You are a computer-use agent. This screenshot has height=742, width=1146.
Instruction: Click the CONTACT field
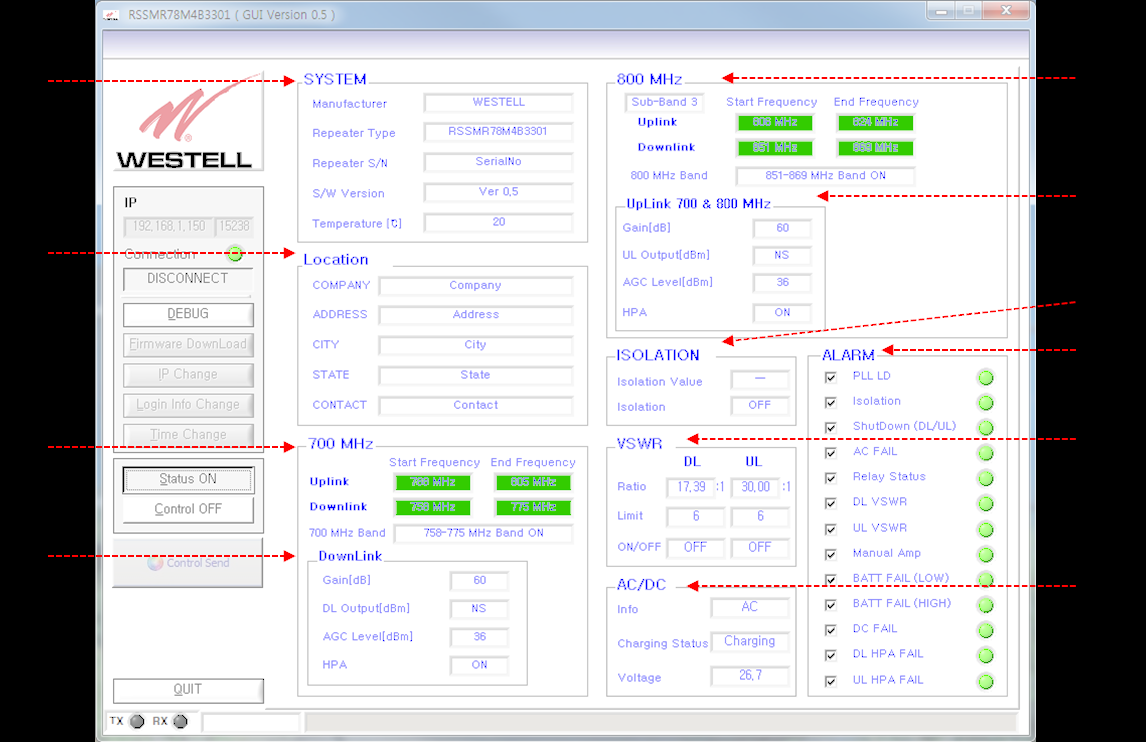click(475, 405)
